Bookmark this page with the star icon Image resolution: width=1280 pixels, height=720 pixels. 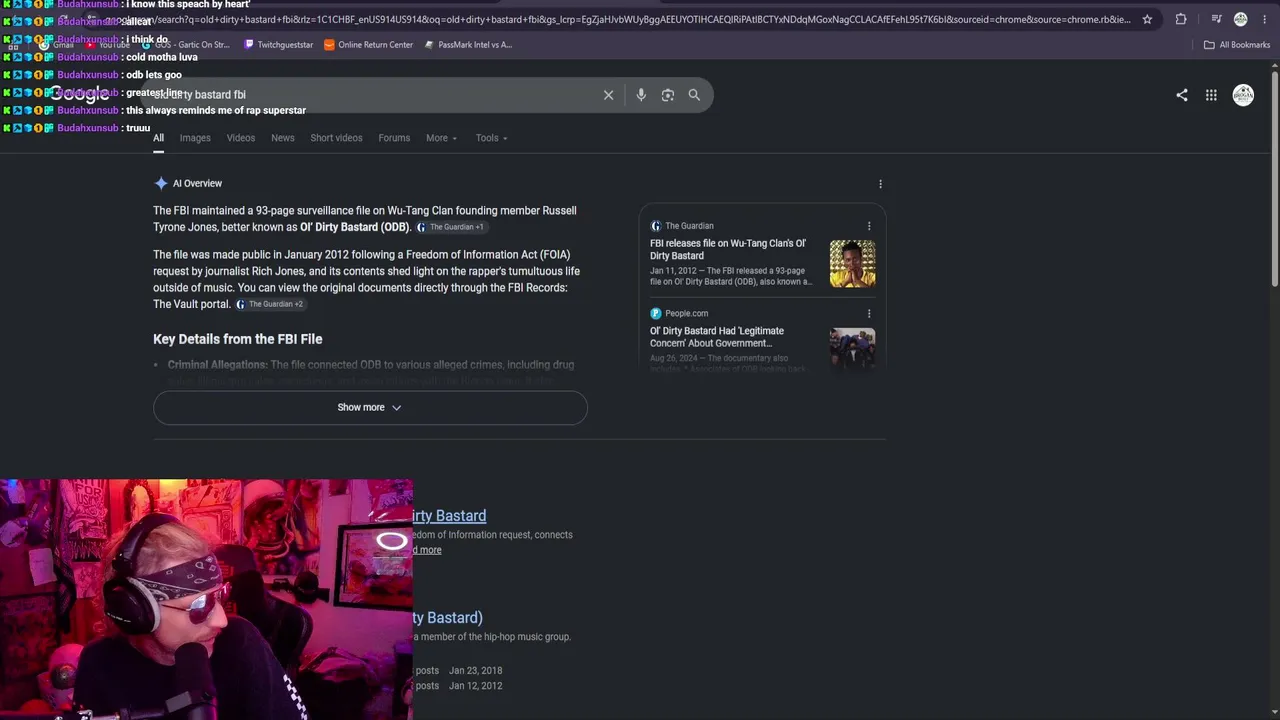(x=1147, y=19)
